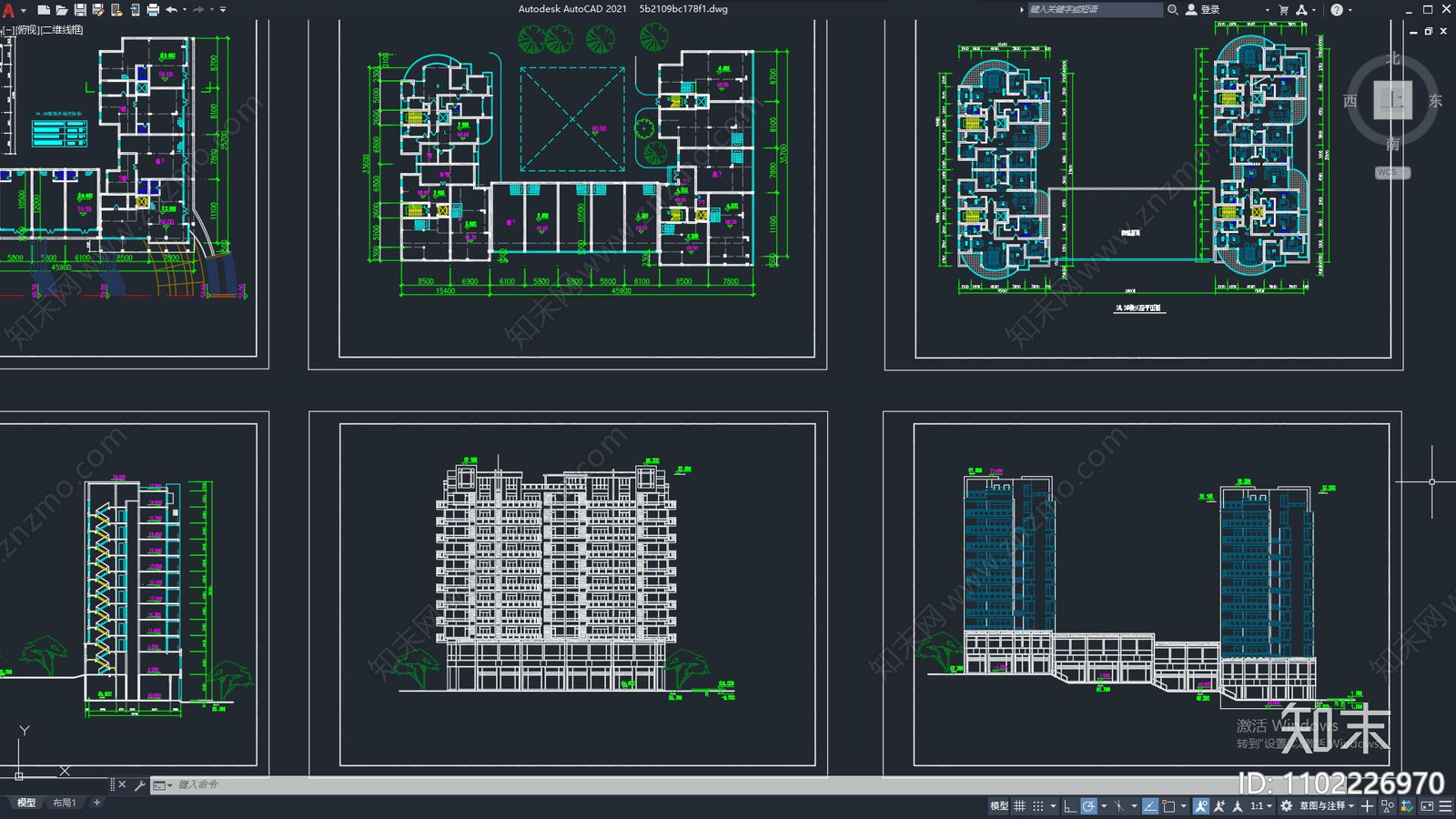Expand the Help dropdown arrow
Screen dimensions: 1456x819
[x=1350, y=10]
